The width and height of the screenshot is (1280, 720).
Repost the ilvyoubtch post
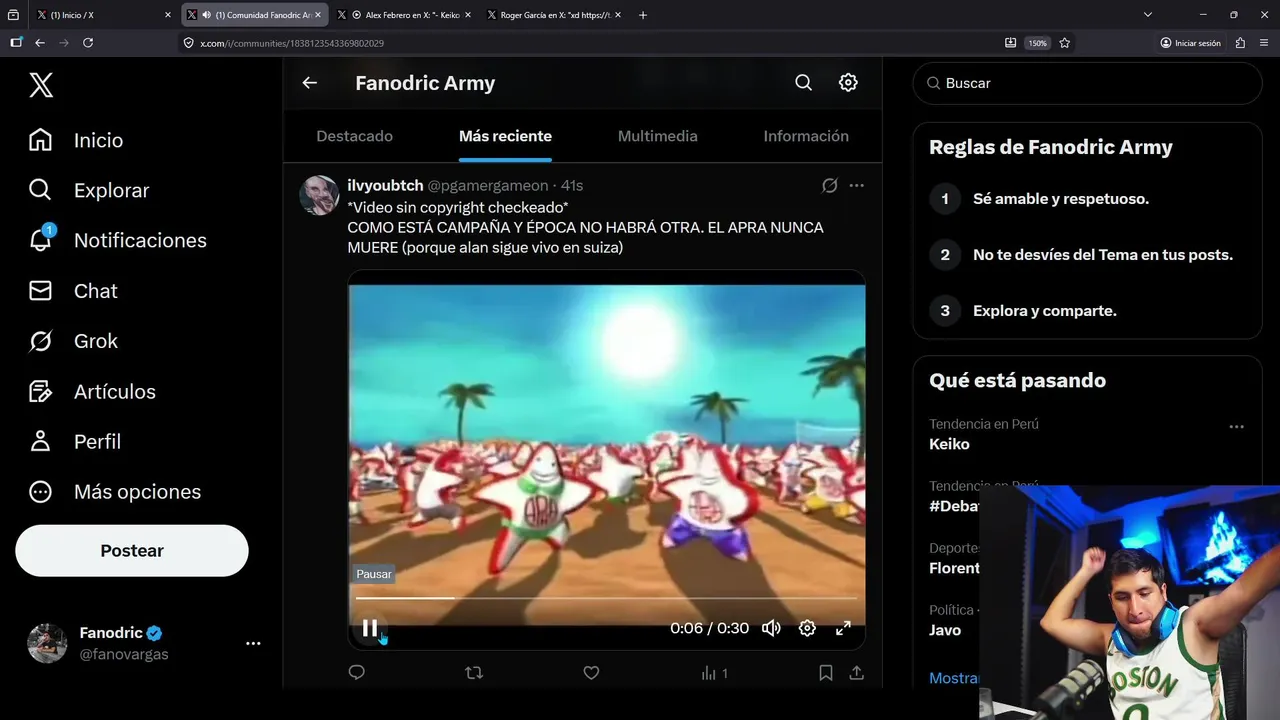pos(474,673)
